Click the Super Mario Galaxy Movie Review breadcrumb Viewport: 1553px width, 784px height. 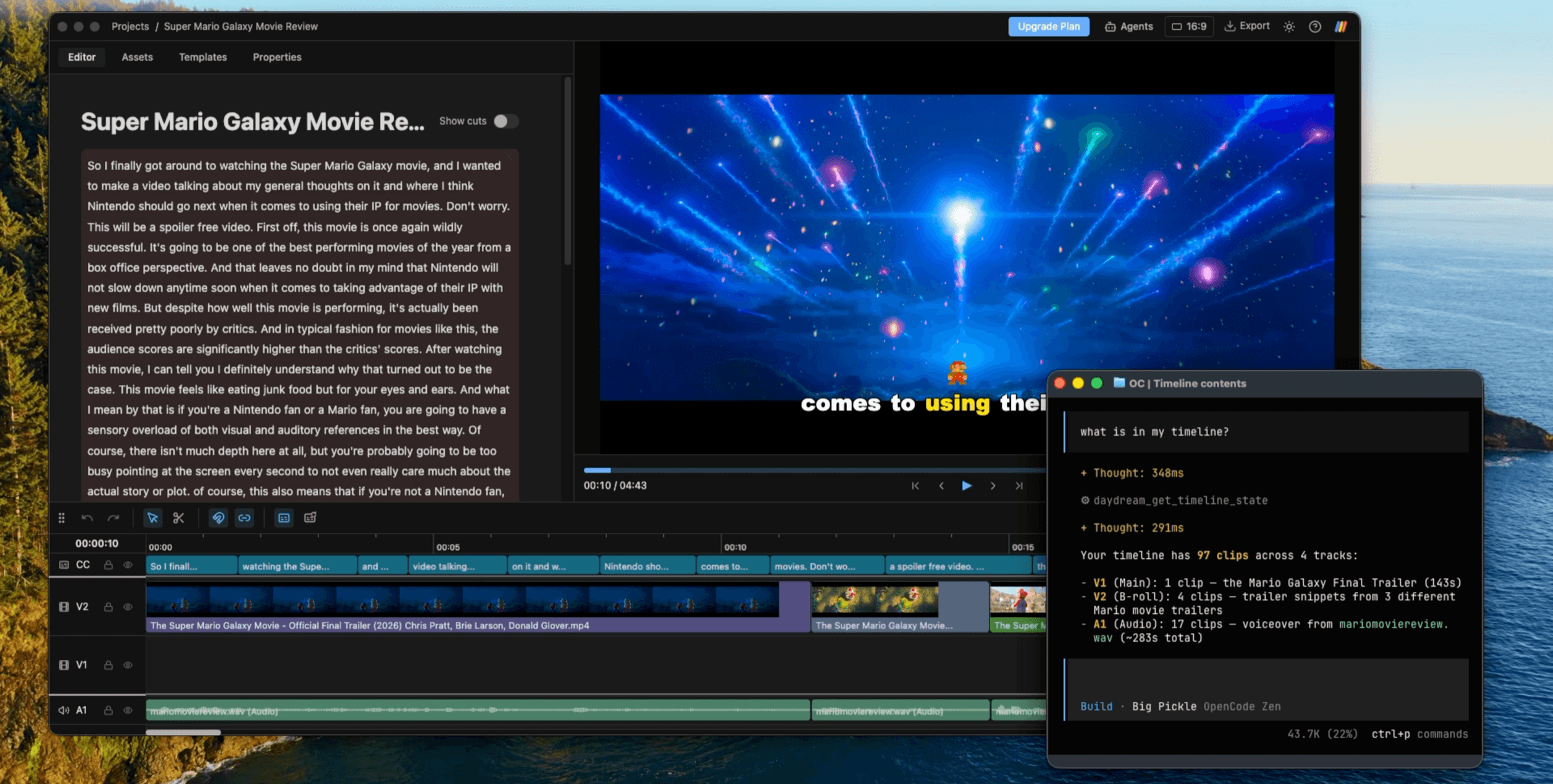(241, 27)
